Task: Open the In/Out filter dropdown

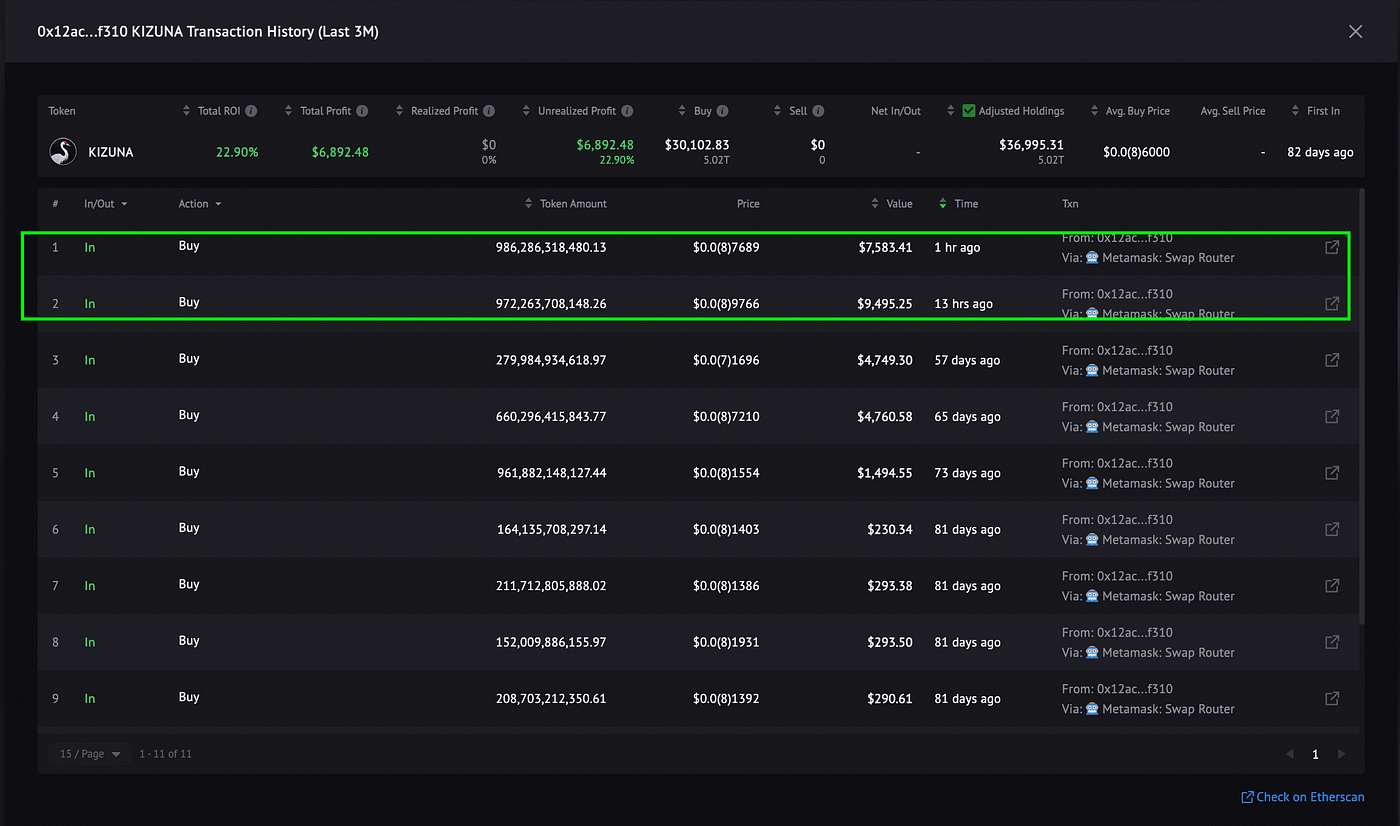Action: point(106,204)
